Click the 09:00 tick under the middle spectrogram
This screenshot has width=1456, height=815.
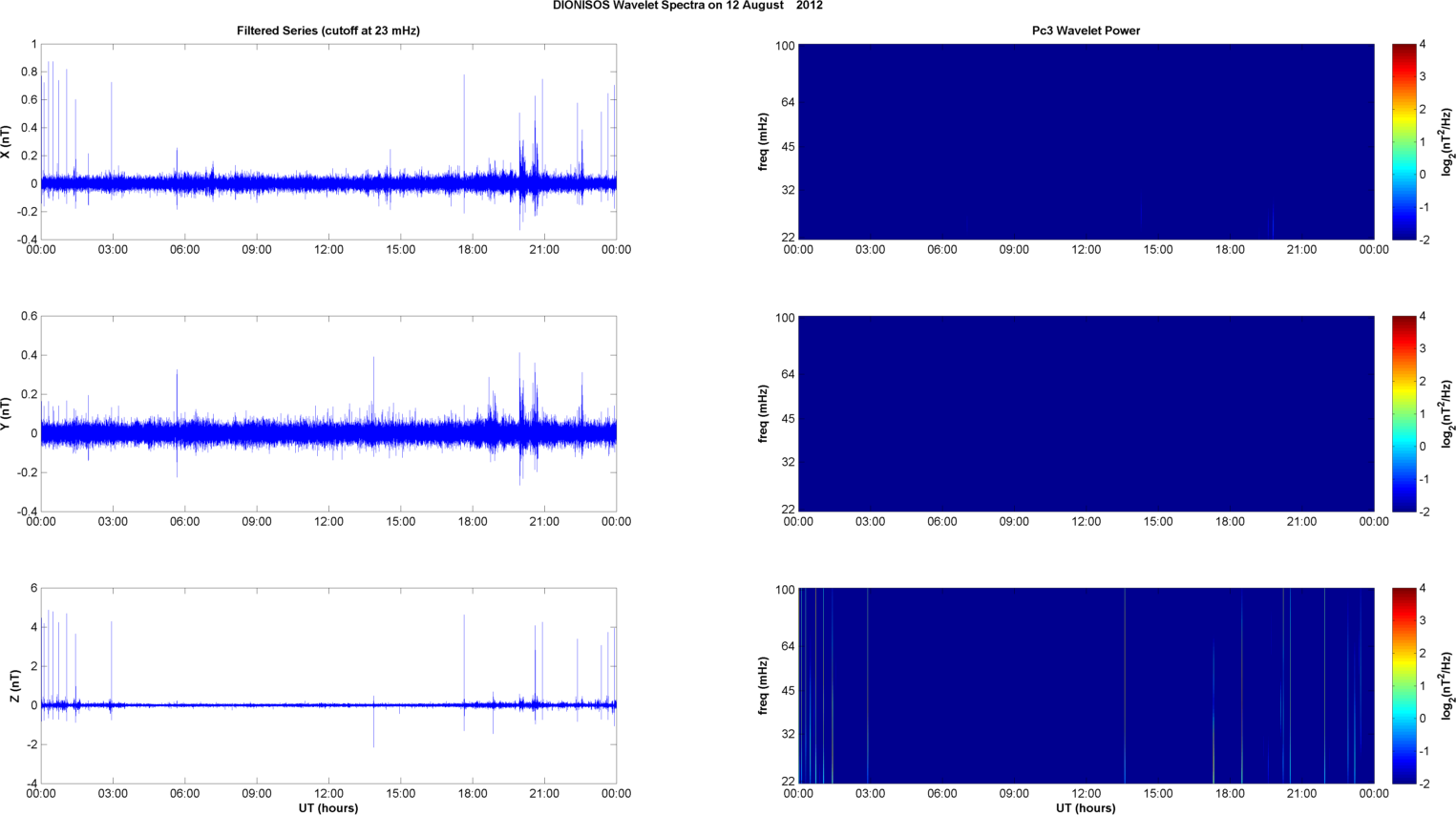coord(1014,522)
